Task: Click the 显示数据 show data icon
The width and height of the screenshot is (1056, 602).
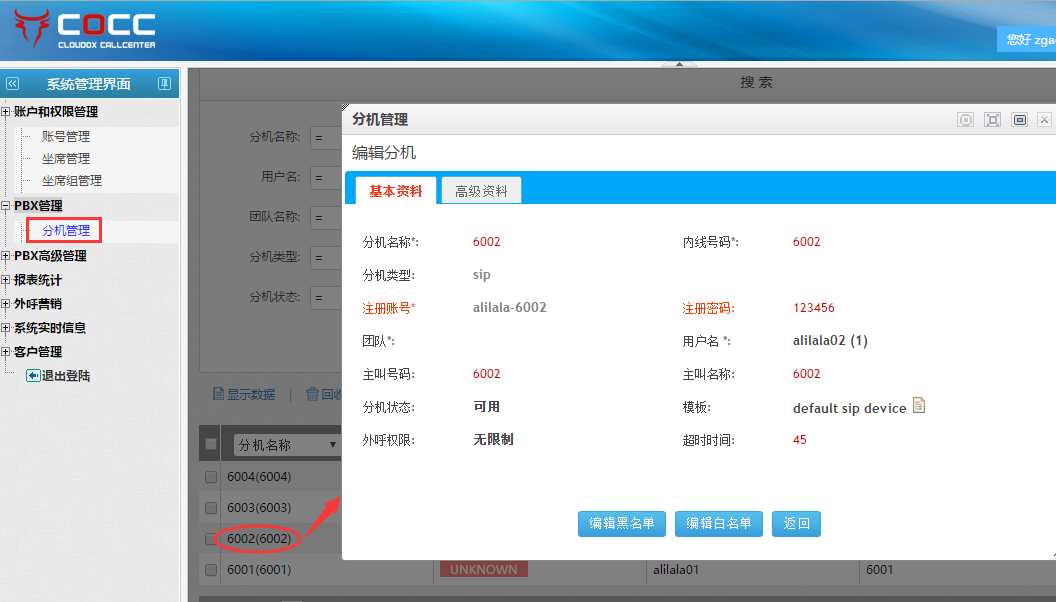Action: pos(219,394)
